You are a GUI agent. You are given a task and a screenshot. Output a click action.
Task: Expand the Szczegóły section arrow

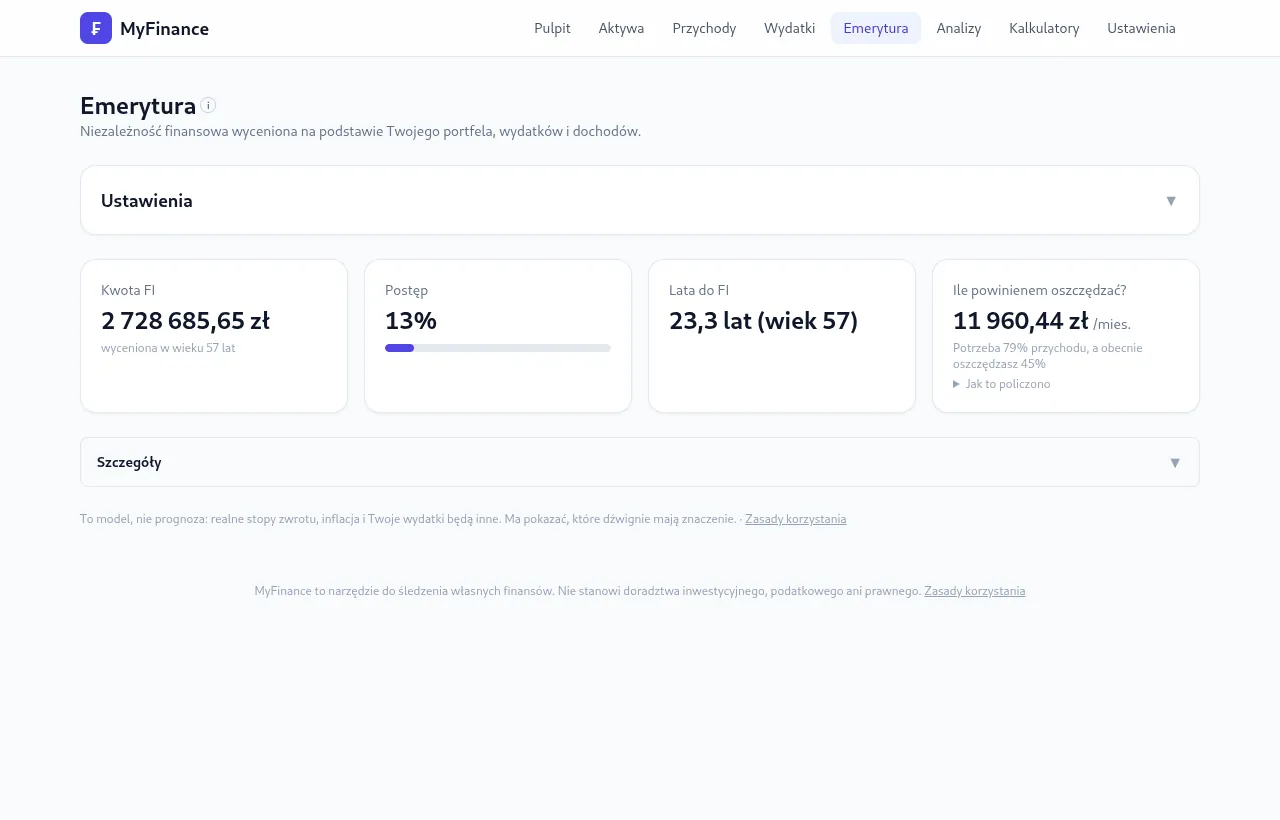1175,462
